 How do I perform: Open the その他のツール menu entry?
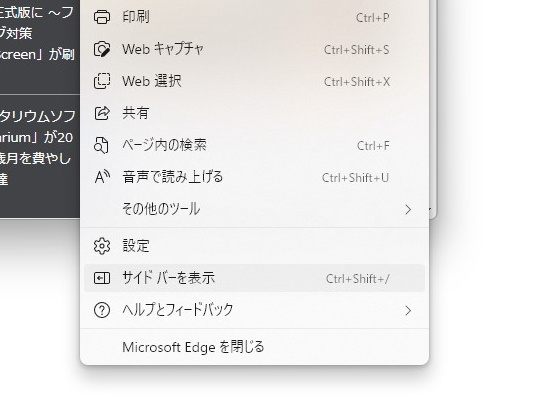point(255,209)
